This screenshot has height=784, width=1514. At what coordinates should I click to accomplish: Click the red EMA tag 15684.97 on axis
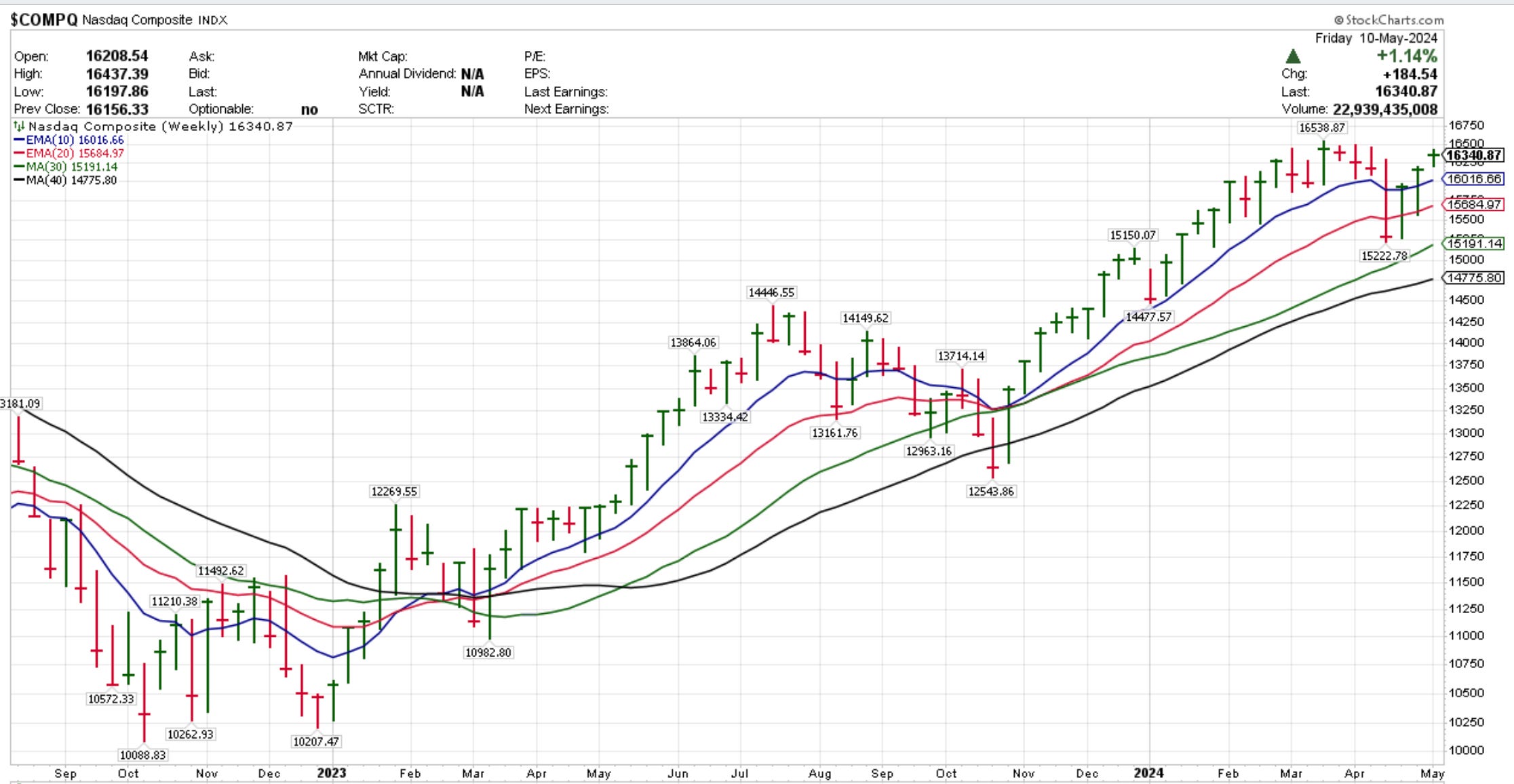pos(1473,204)
